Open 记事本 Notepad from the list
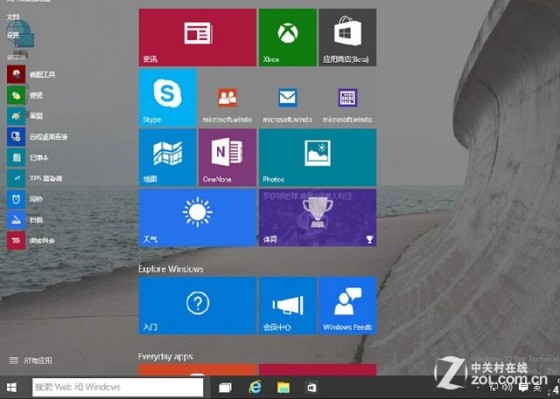 [x=28, y=157]
